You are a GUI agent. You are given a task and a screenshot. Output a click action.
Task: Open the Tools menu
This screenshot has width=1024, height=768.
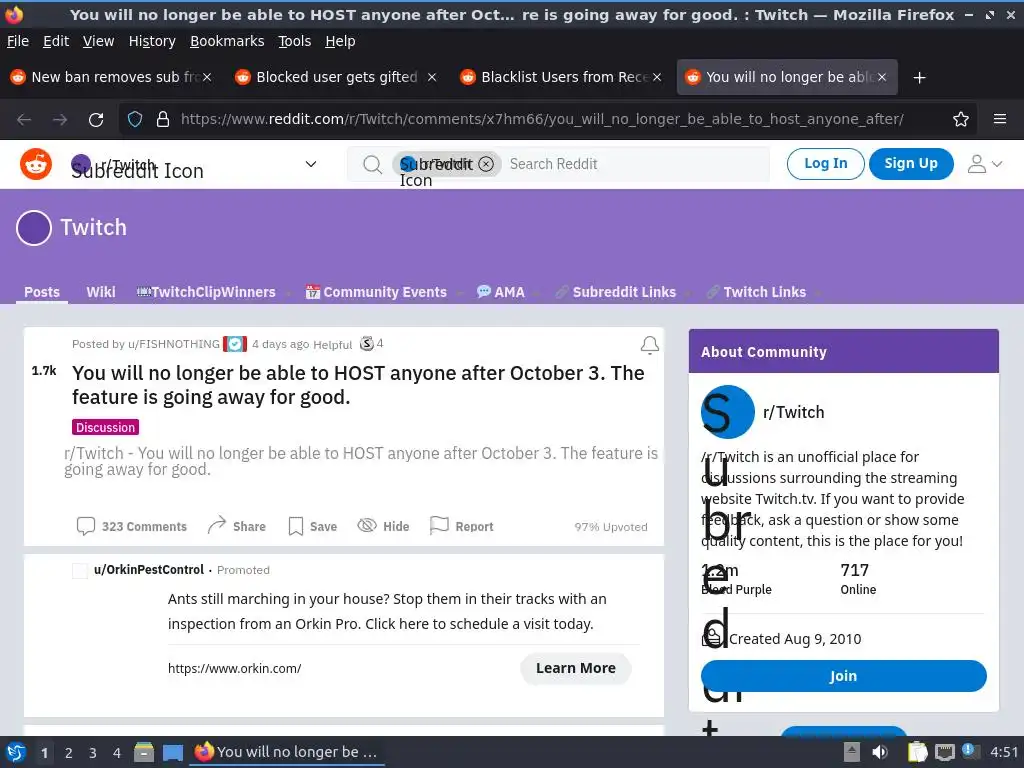click(x=295, y=41)
